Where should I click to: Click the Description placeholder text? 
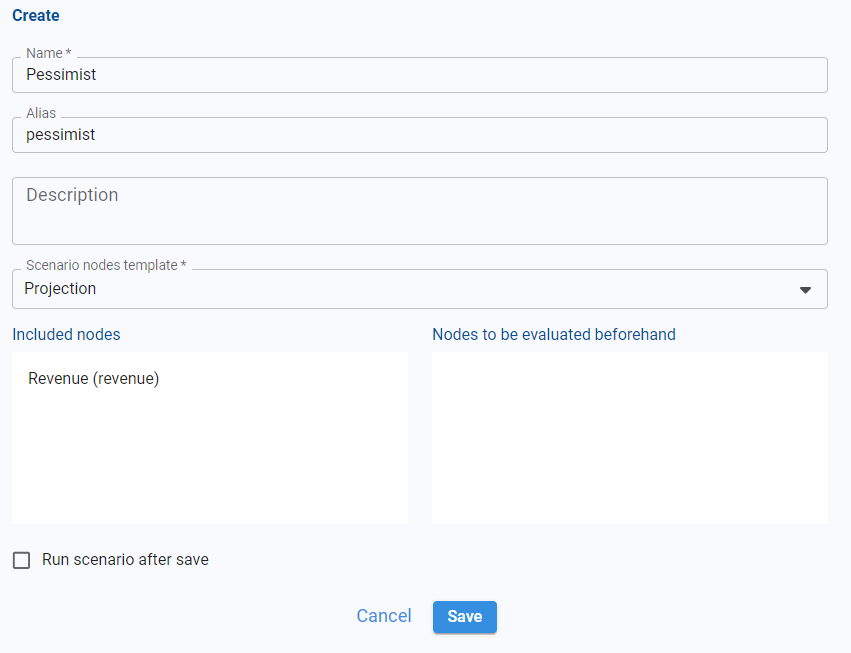click(x=72, y=195)
